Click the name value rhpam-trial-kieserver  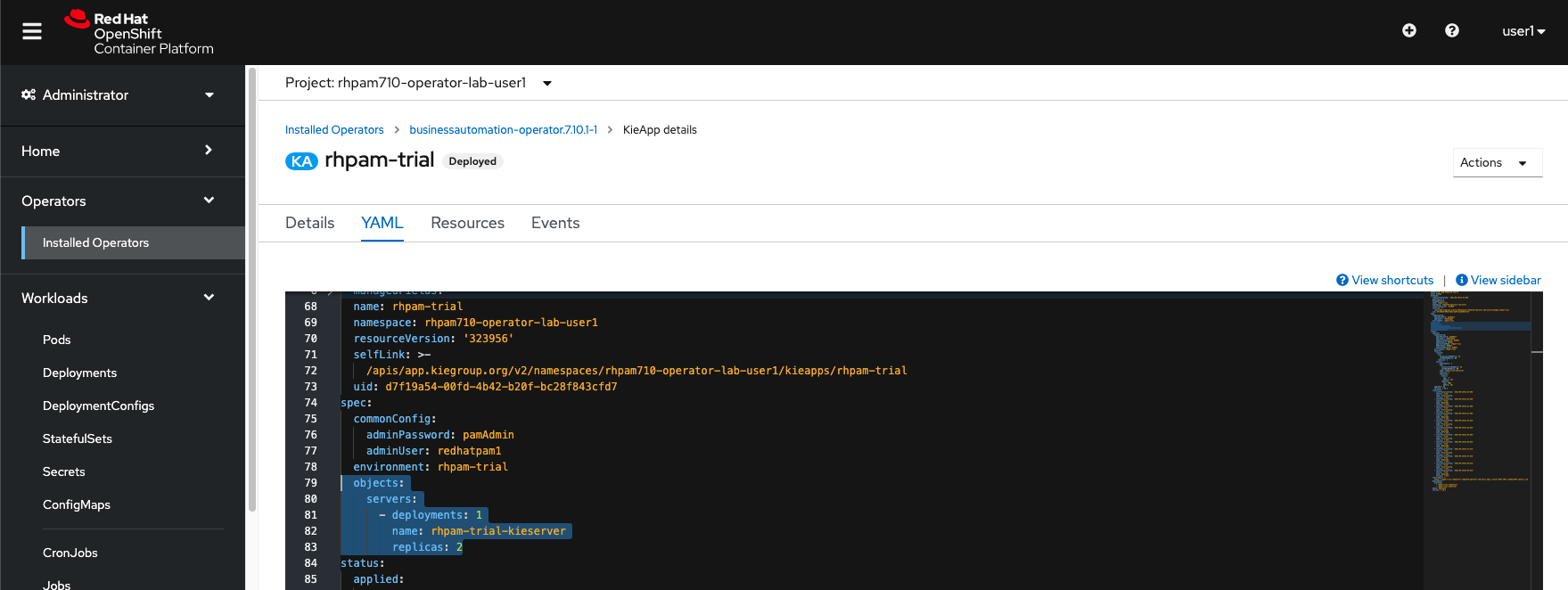(499, 531)
